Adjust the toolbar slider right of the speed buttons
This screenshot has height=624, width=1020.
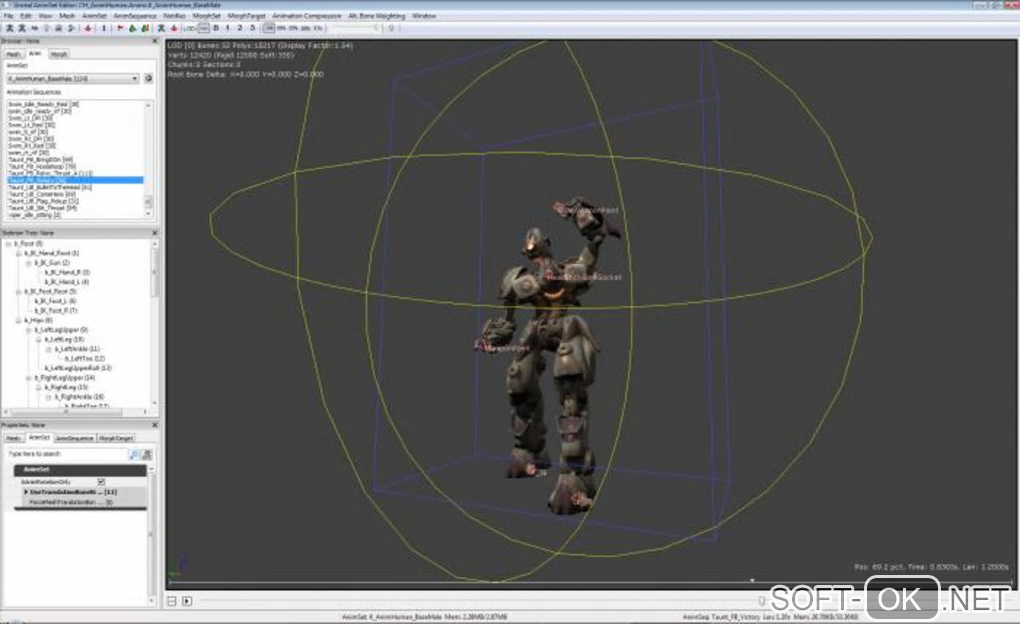tap(353, 28)
